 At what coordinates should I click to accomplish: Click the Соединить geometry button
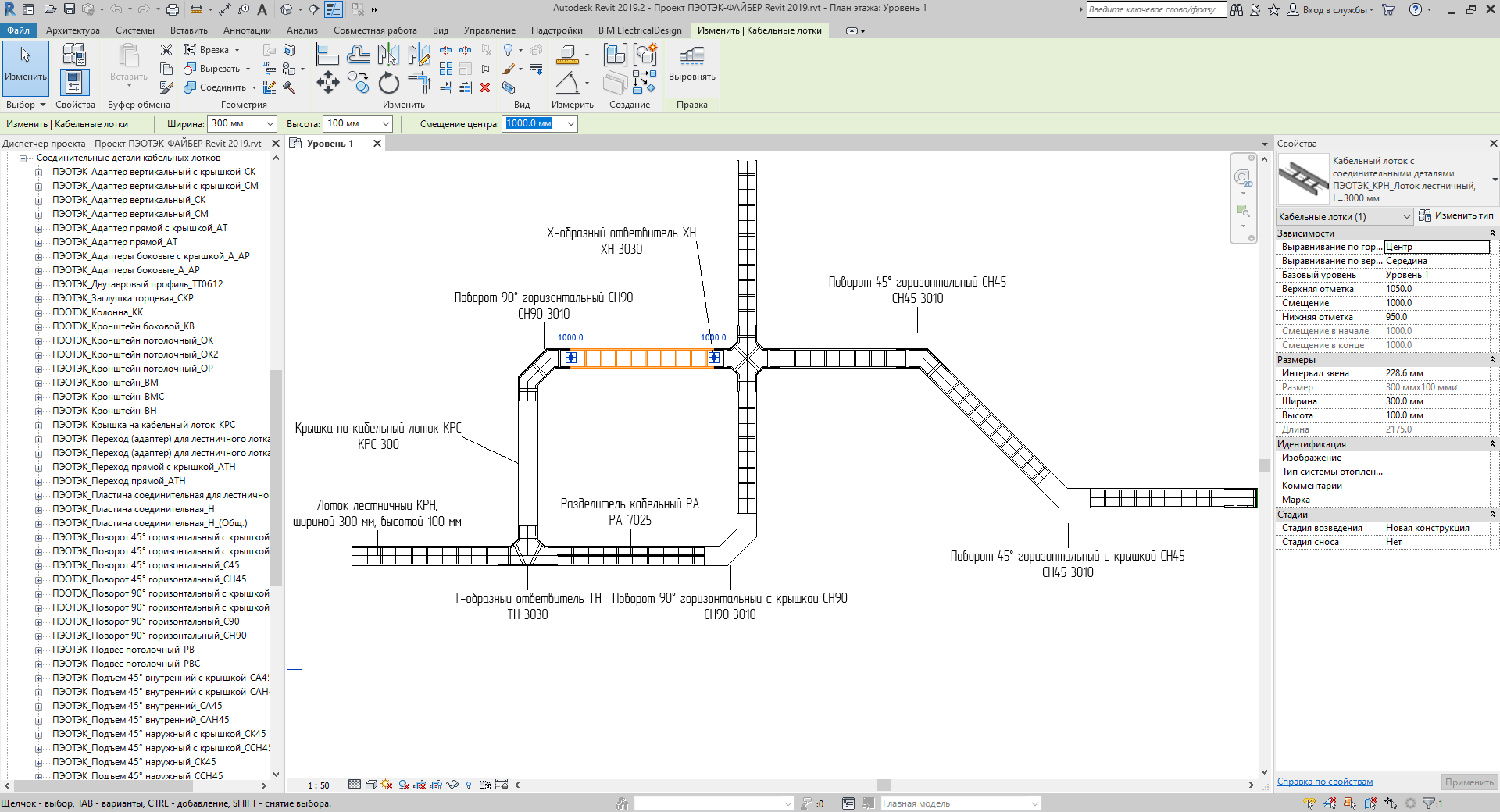pos(216,87)
